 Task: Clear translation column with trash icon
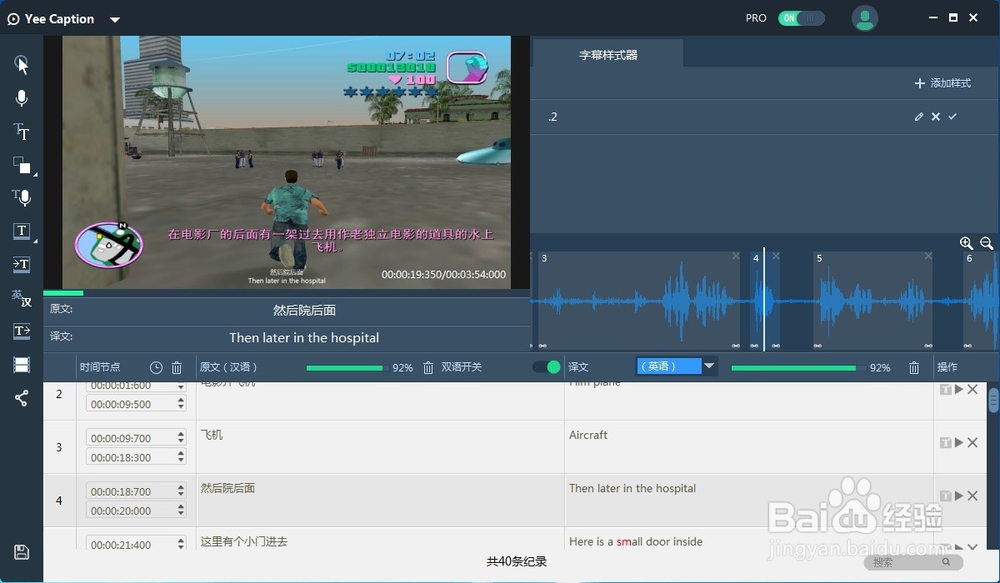[x=914, y=367]
